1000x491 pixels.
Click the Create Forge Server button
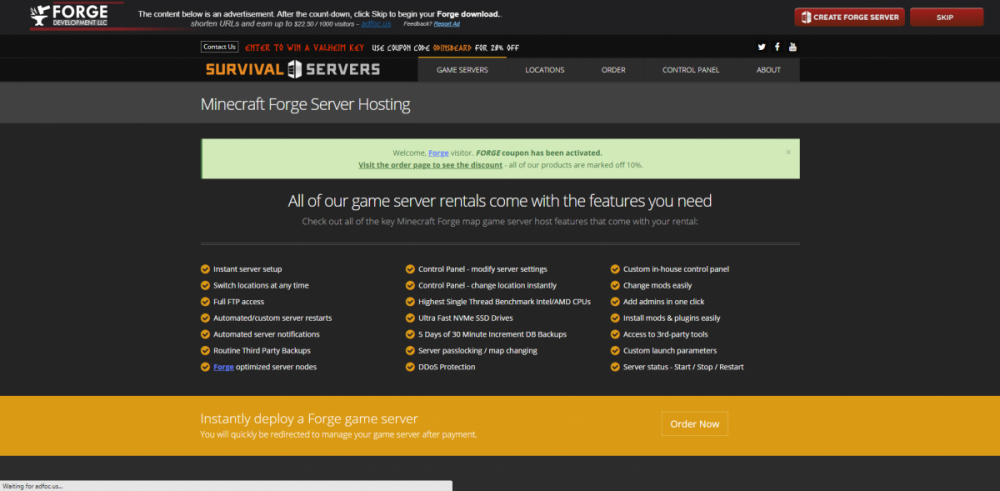[849, 17]
